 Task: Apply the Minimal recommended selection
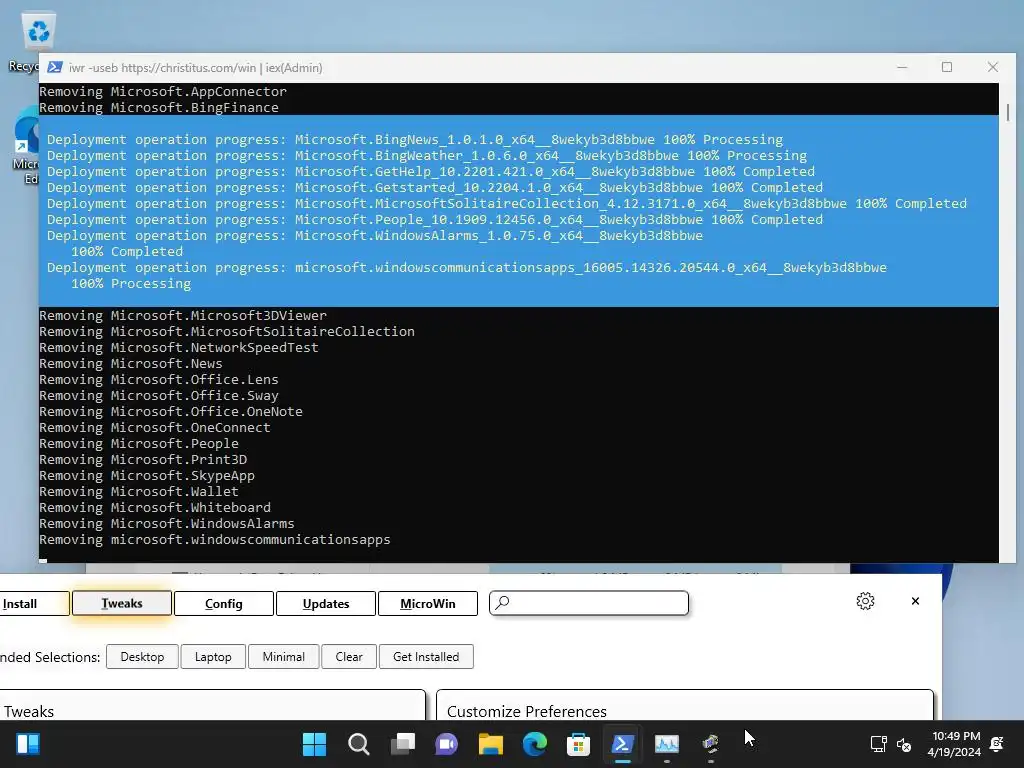(283, 656)
